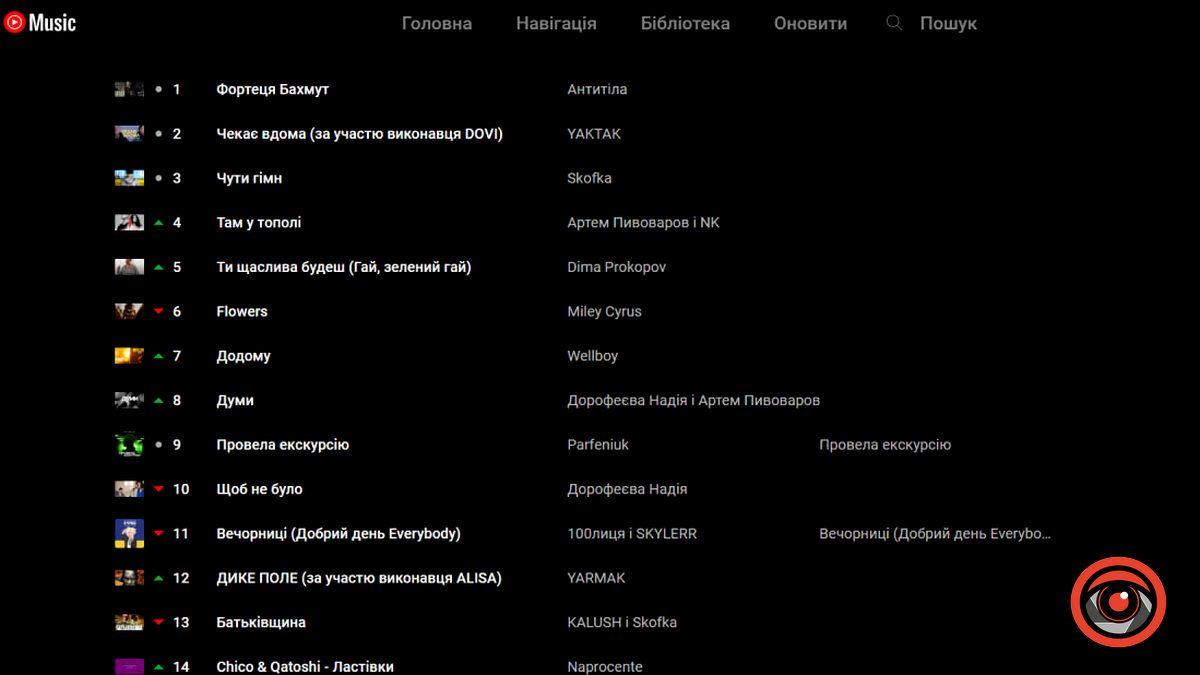This screenshot has width=1200, height=675.
Task: Click the grey dot beside rank 1
Action: [158, 90]
